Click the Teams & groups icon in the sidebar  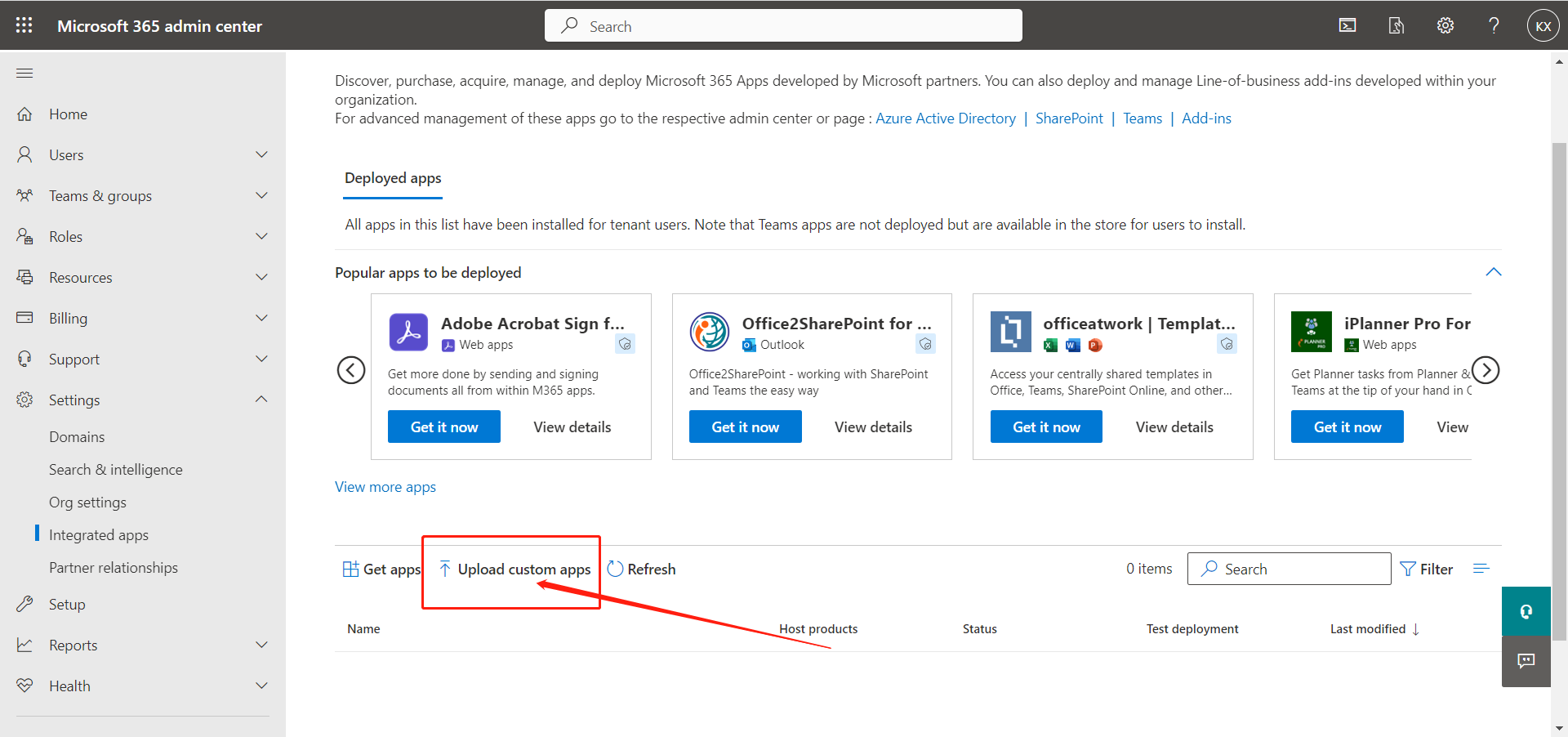click(x=24, y=195)
